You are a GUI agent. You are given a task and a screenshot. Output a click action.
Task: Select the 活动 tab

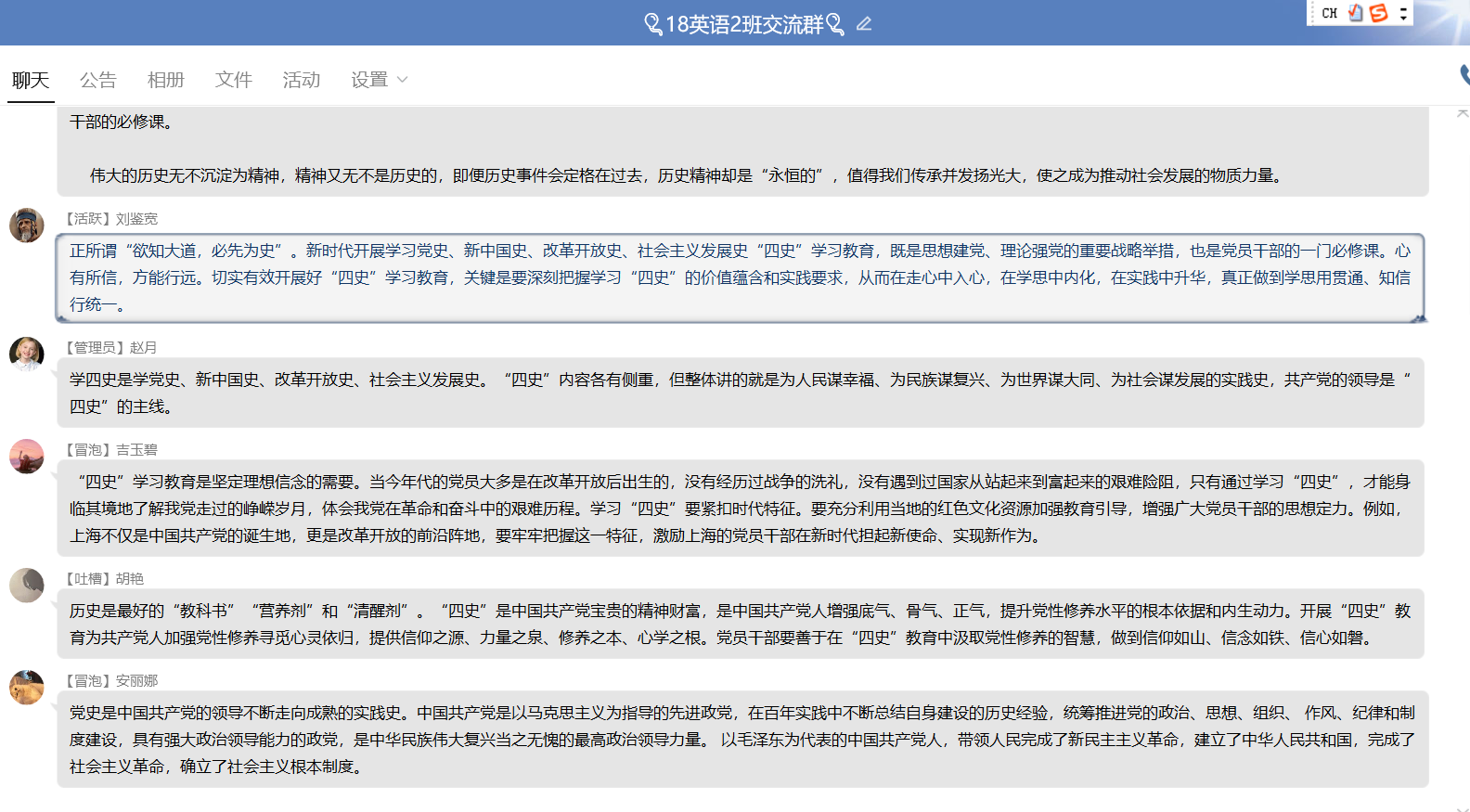coord(301,80)
